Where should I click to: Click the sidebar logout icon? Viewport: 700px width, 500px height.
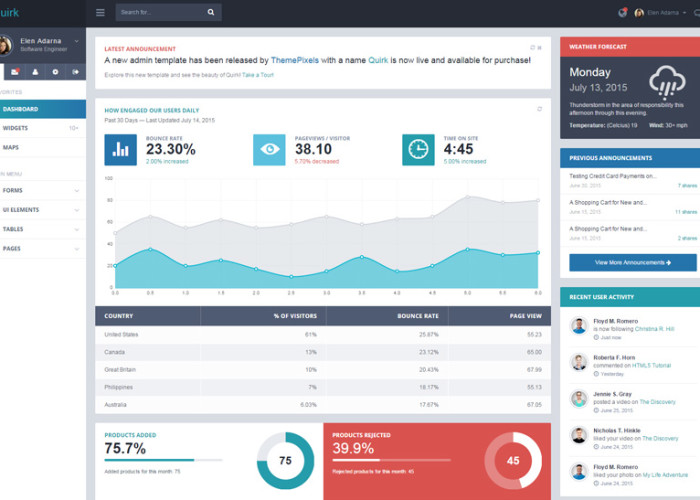pyautogui.click(x=76, y=72)
